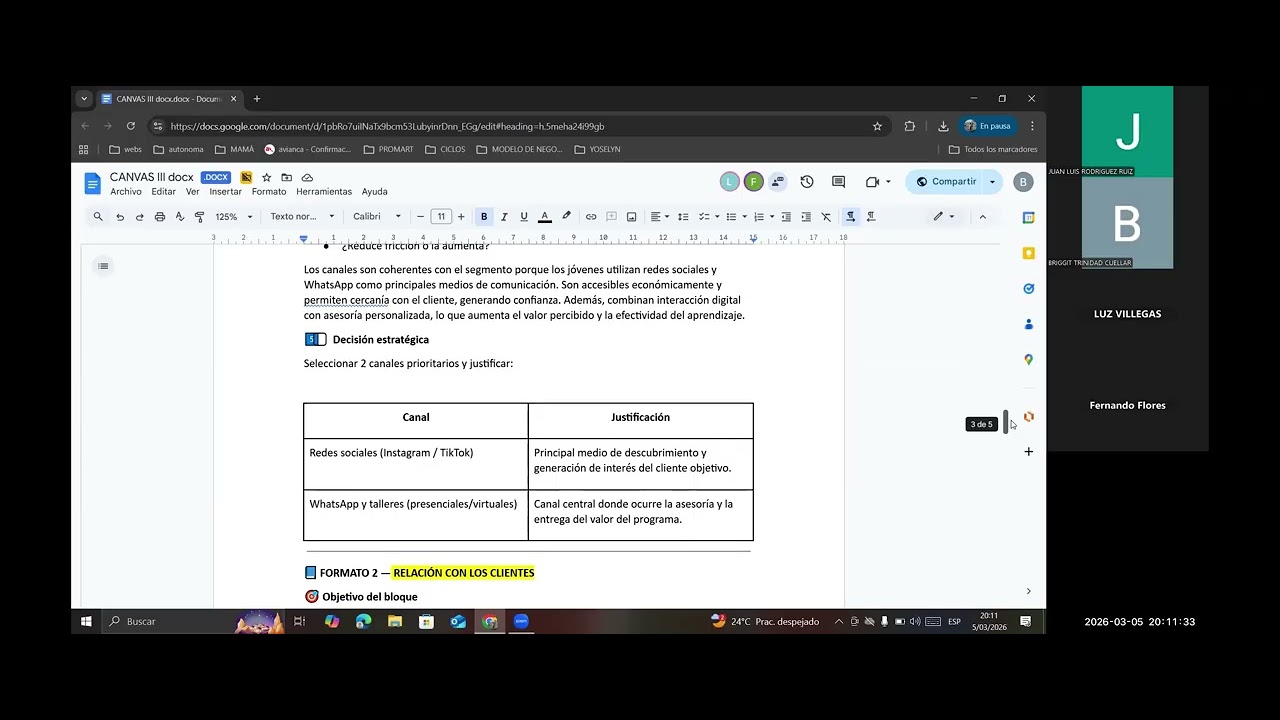Viewport: 1280px width, 720px height.
Task: Activate the paint format roller tool
Action: [199, 217]
